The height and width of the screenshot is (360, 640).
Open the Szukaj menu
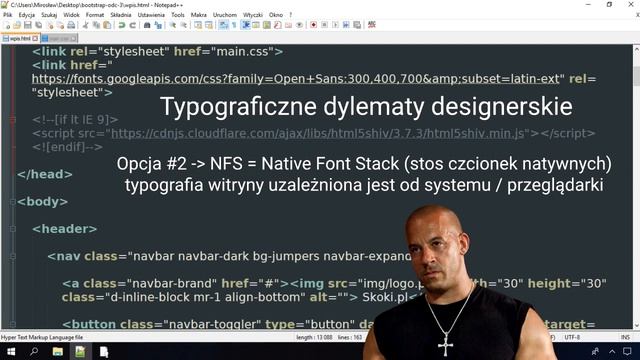click(49, 15)
